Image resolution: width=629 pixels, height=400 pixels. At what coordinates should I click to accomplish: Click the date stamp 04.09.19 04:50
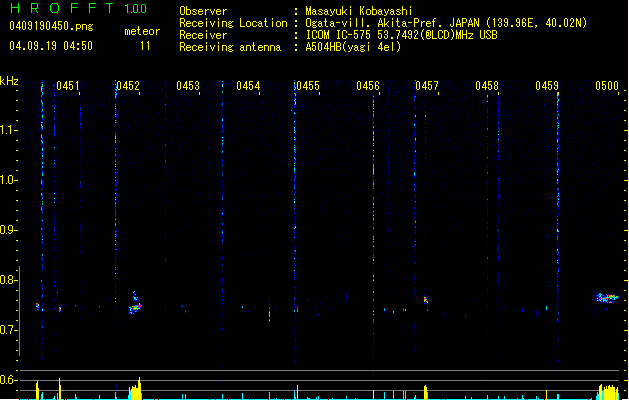[51, 46]
